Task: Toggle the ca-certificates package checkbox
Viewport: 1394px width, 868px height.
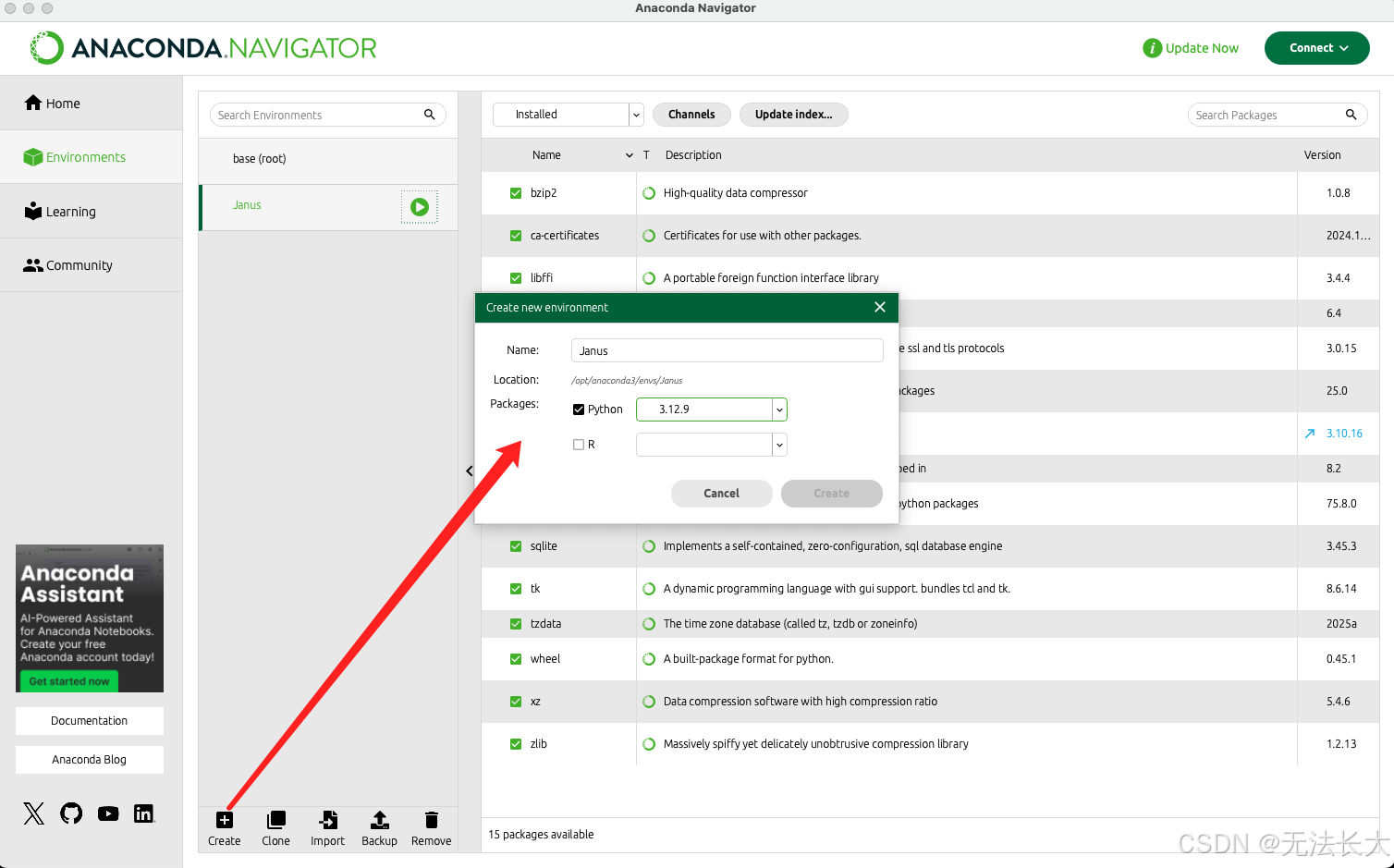Action: 516,236
